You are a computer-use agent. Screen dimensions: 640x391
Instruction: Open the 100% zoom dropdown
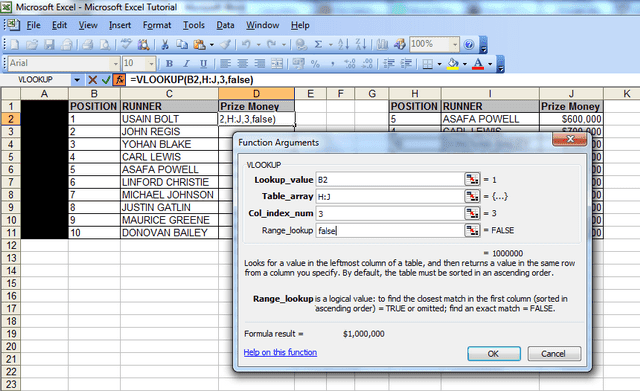pos(454,44)
